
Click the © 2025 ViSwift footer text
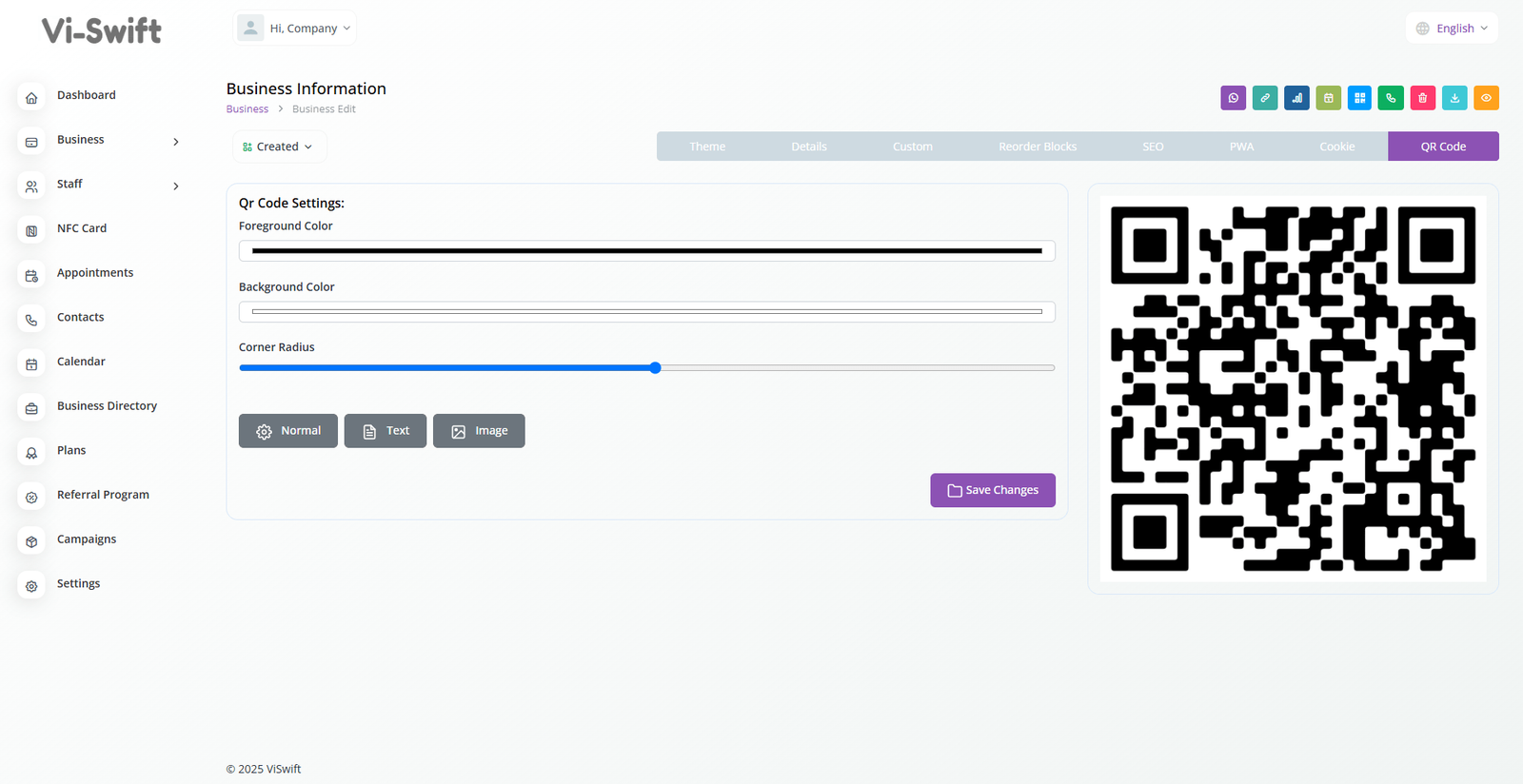coord(264,769)
